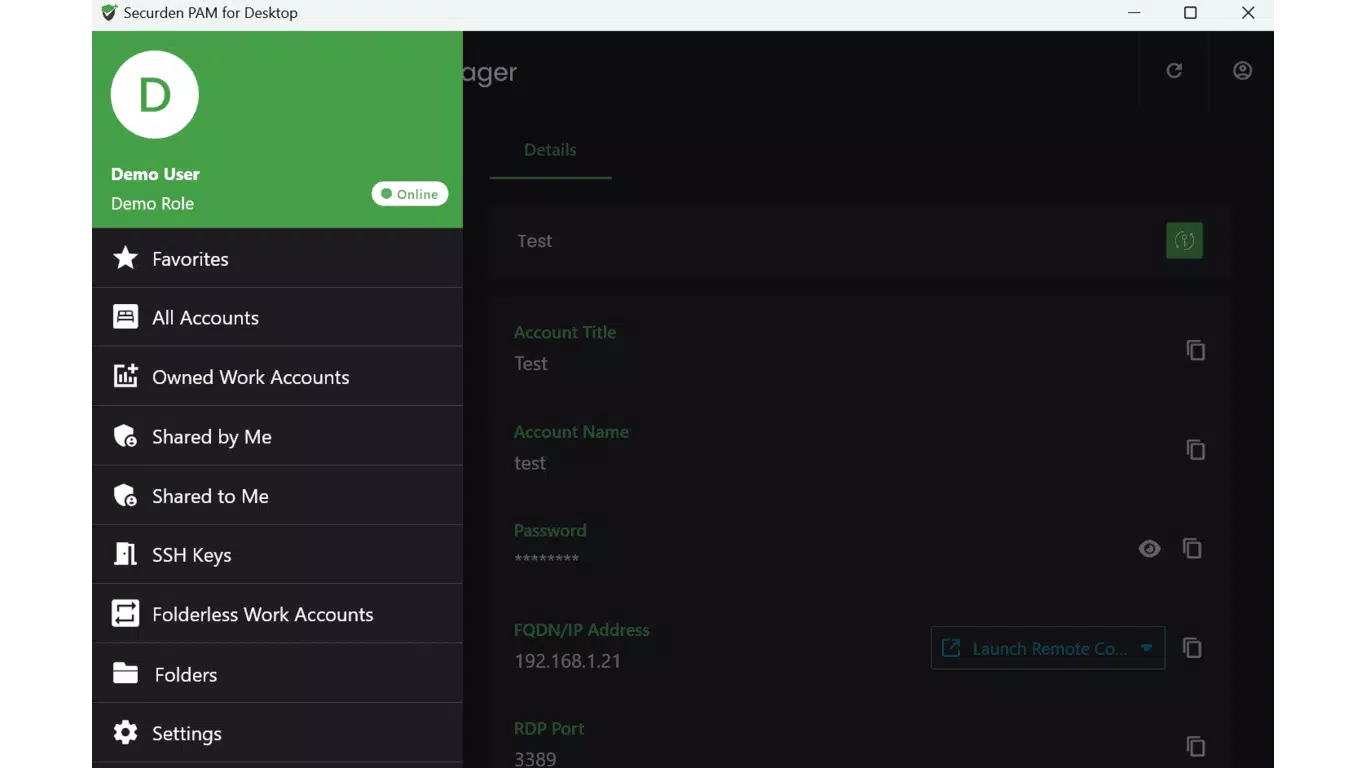Open the user profile icon

coord(1242,70)
